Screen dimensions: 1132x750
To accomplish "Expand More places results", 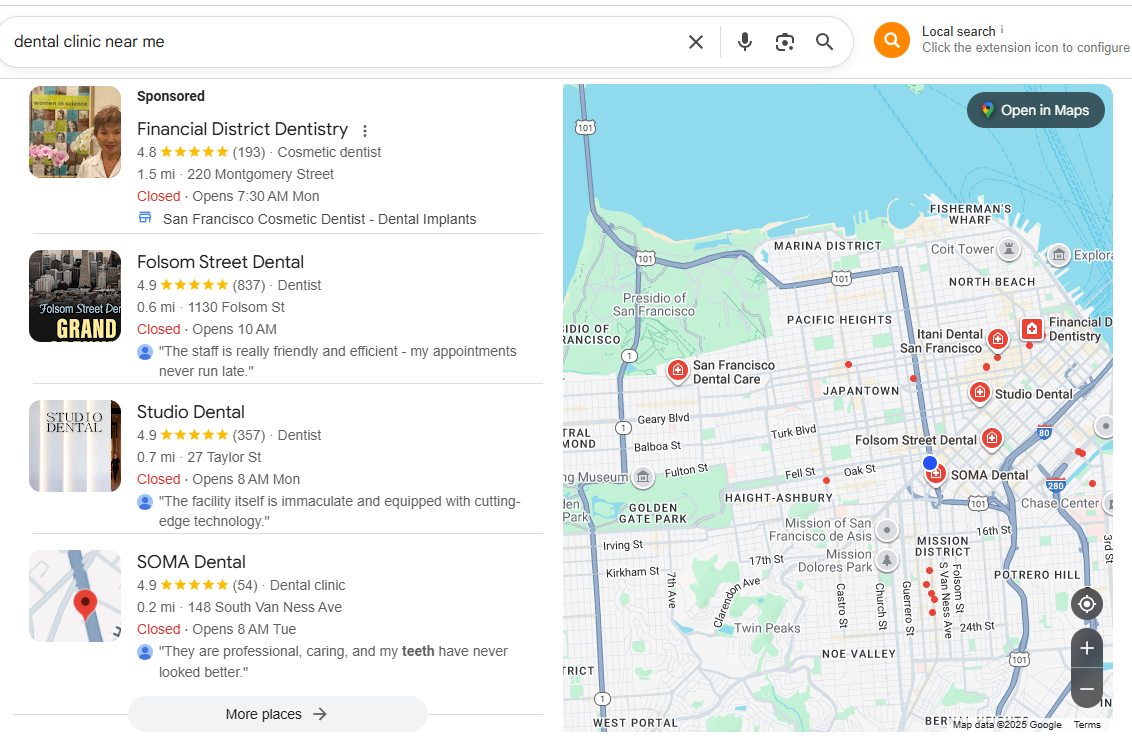I will pos(277,714).
